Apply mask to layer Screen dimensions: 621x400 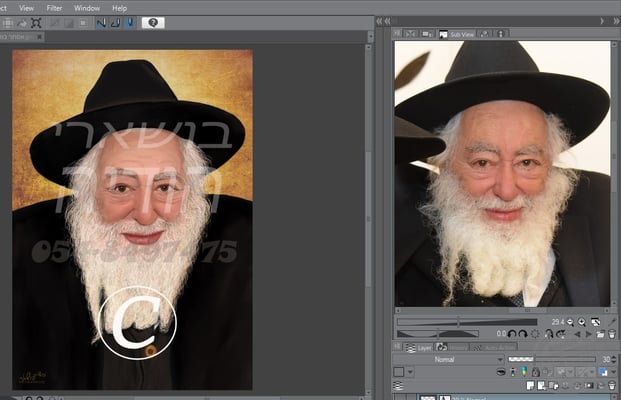click(601, 386)
